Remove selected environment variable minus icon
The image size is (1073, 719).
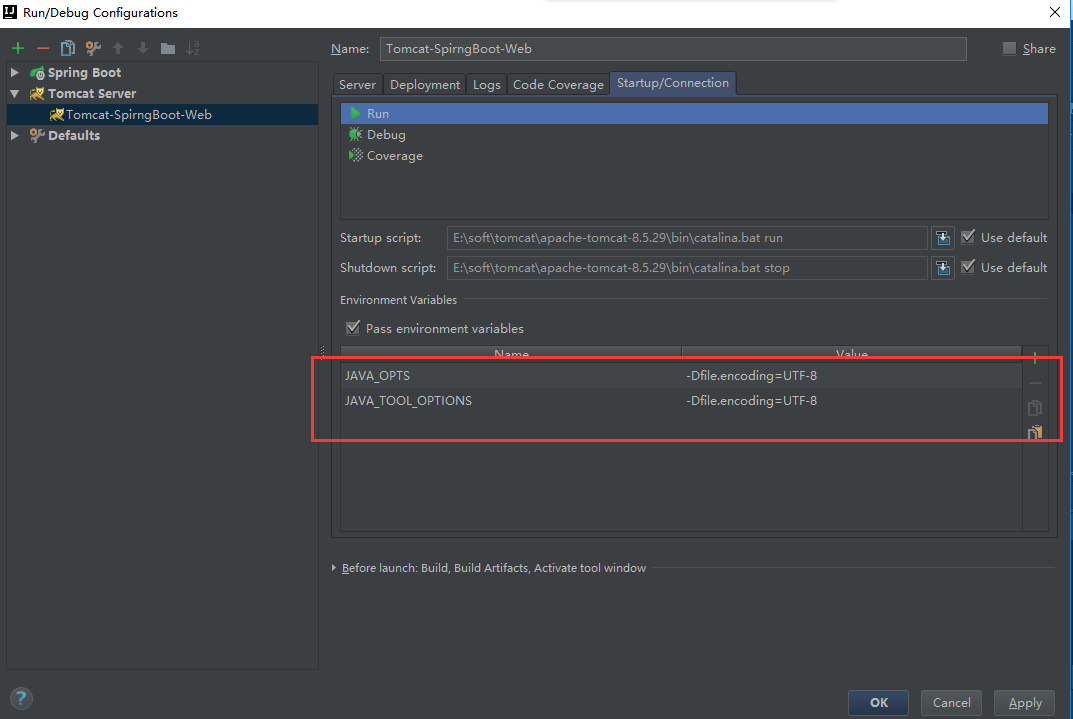click(1035, 383)
